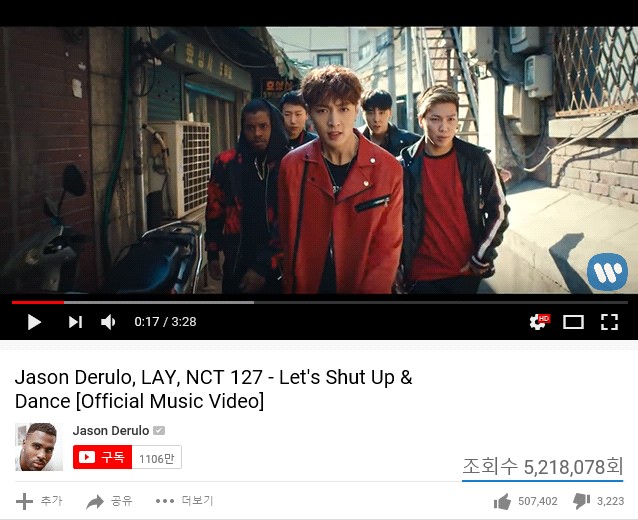Viewport: 638px width, 520px height.
Task: Open the HD quality settings gear
Action: tap(539, 321)
